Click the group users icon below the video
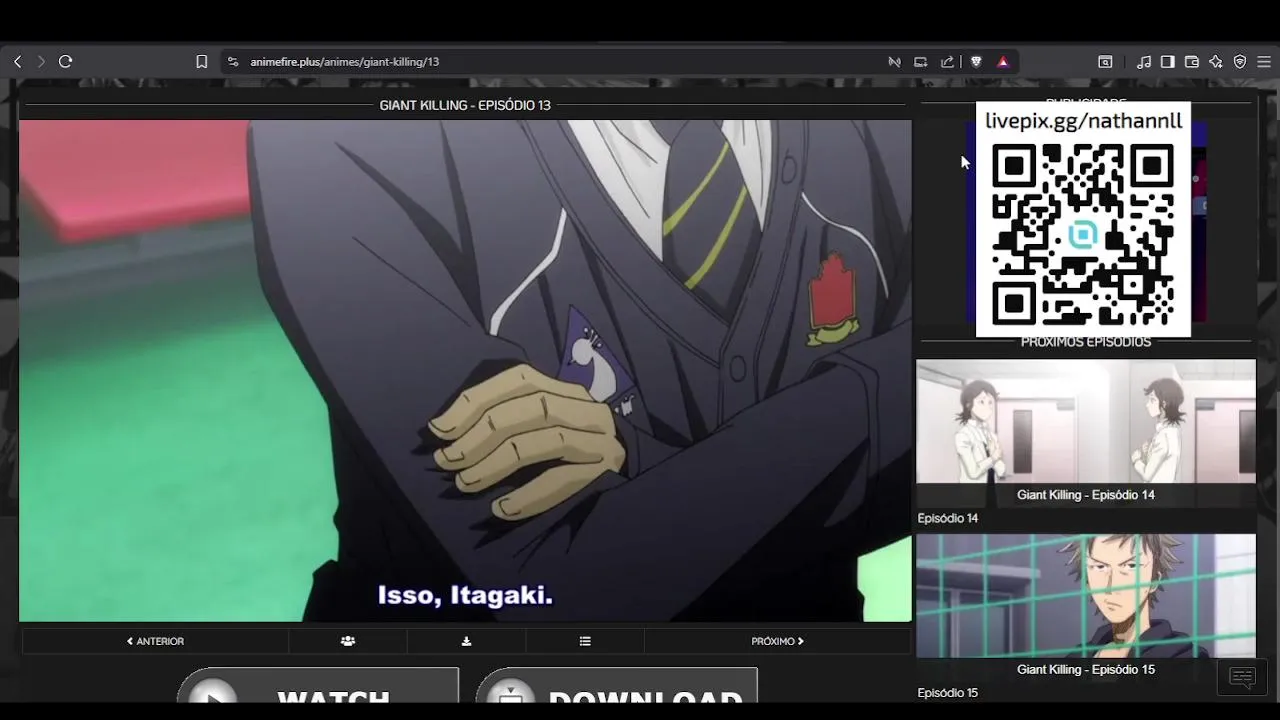The image size is (1280, 720). 348,641
